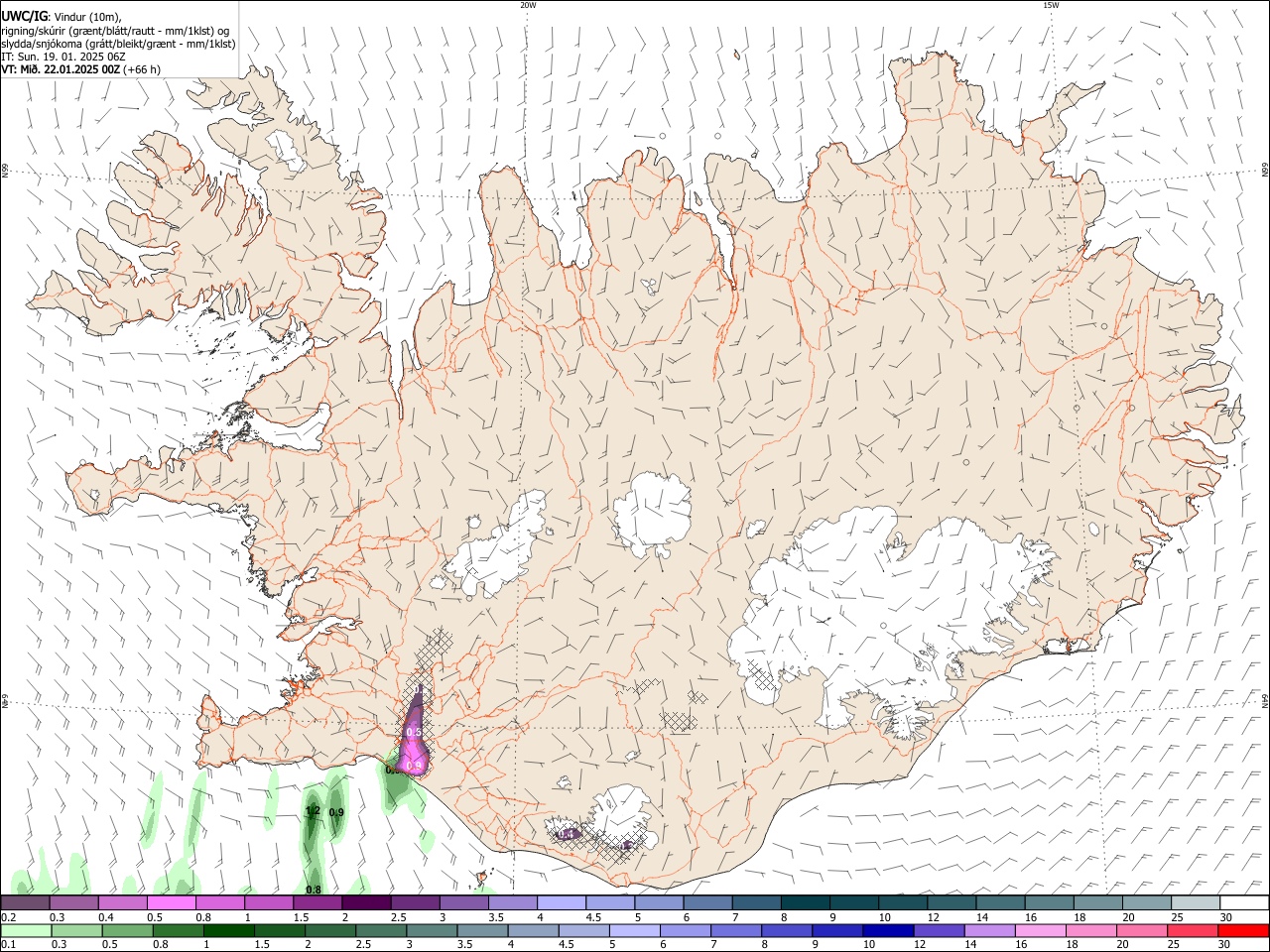Viewport: 1270px width, 952px height.
Task: Select the upper legend swatch between 0.2 and 0.3
Action: pos(25,903)
